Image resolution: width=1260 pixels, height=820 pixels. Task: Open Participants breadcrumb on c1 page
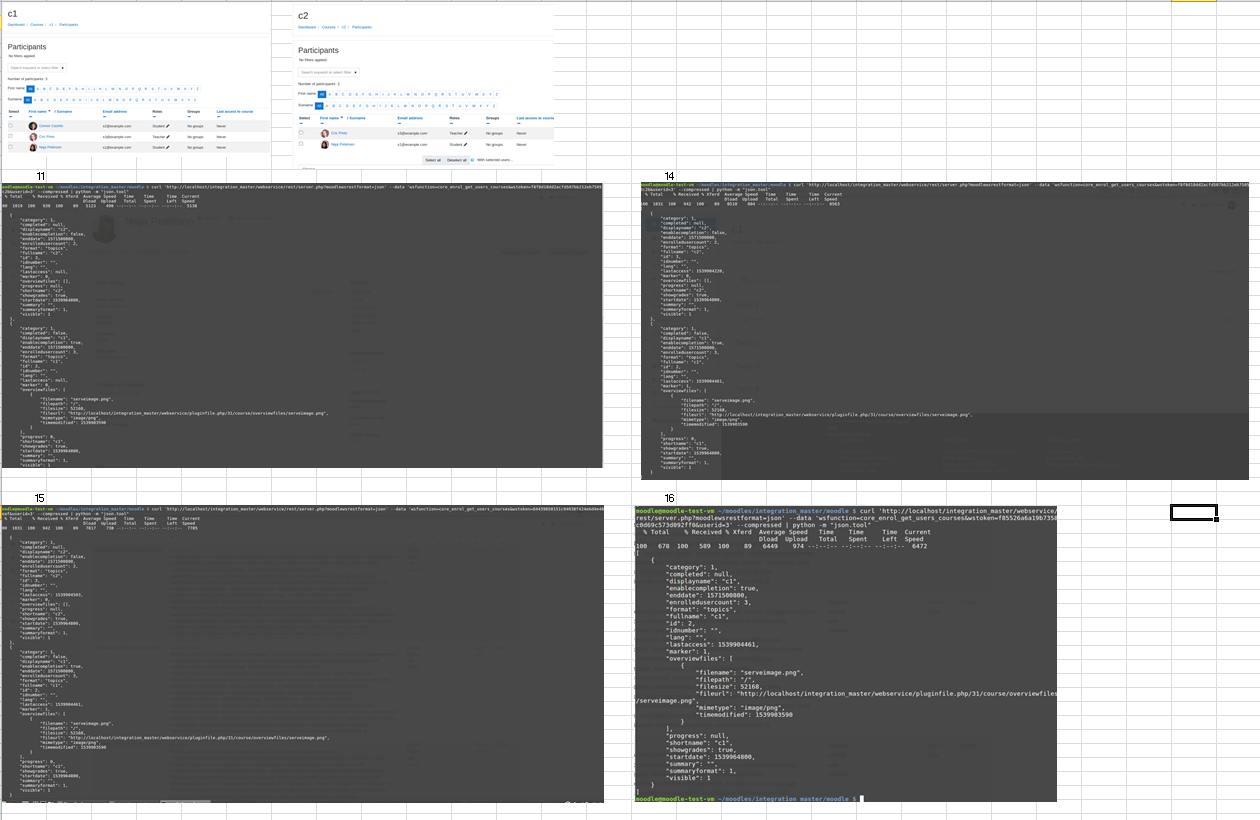pos(68,24)
